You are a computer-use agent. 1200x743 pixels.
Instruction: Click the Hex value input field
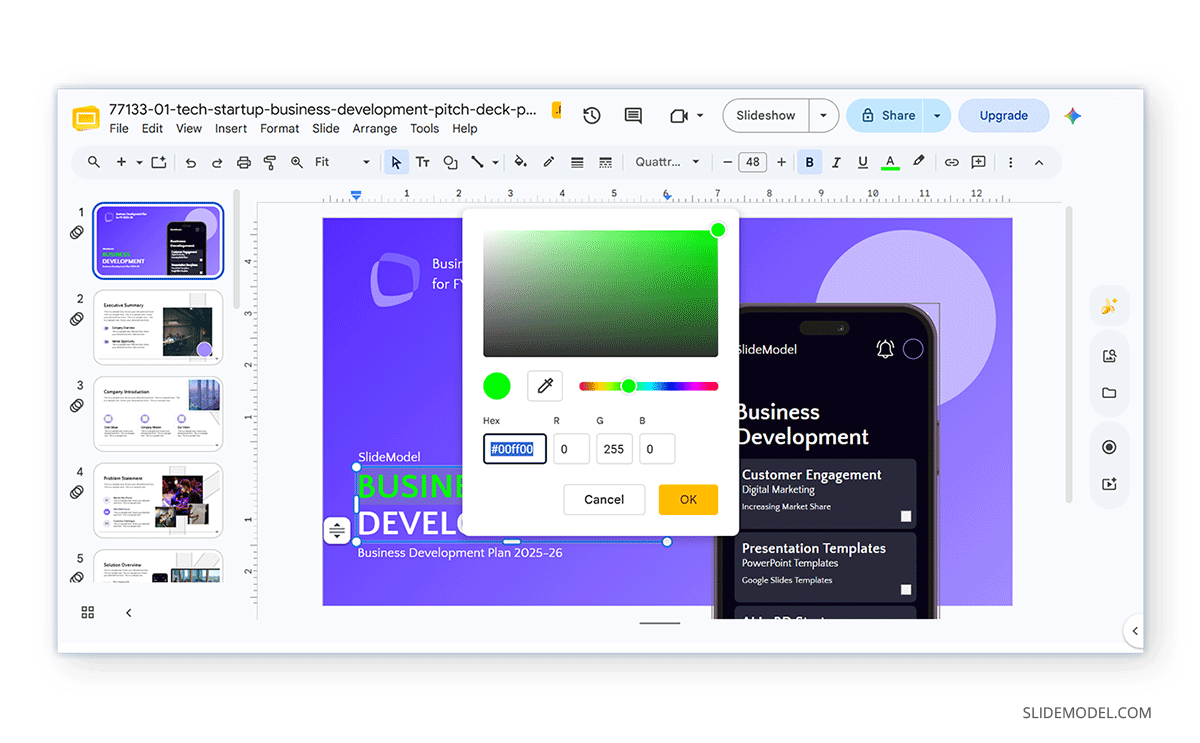515,449
